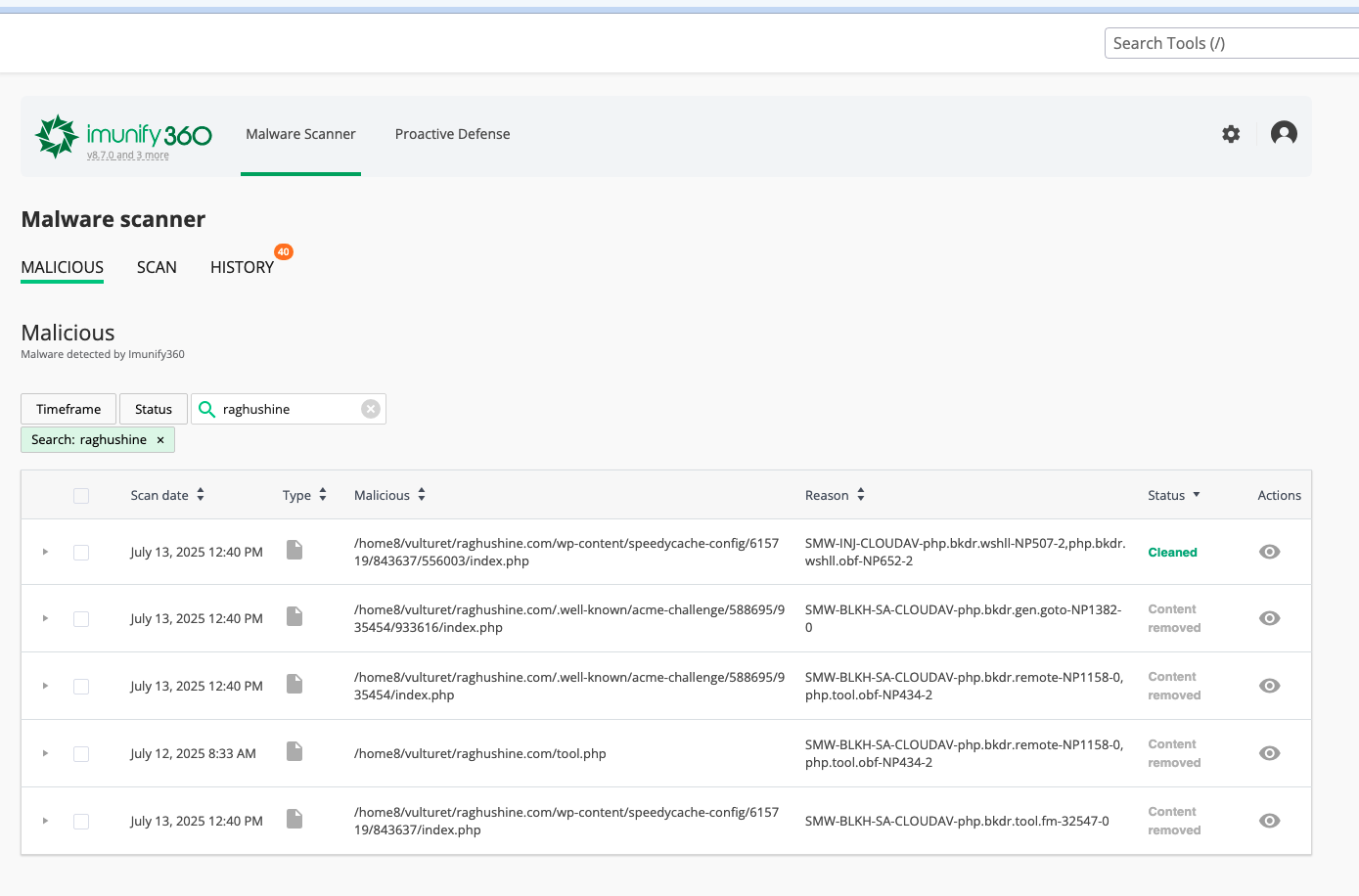View details for the tool.php file
This screenshot has width=1359, height=896.
pos(1269,753)
